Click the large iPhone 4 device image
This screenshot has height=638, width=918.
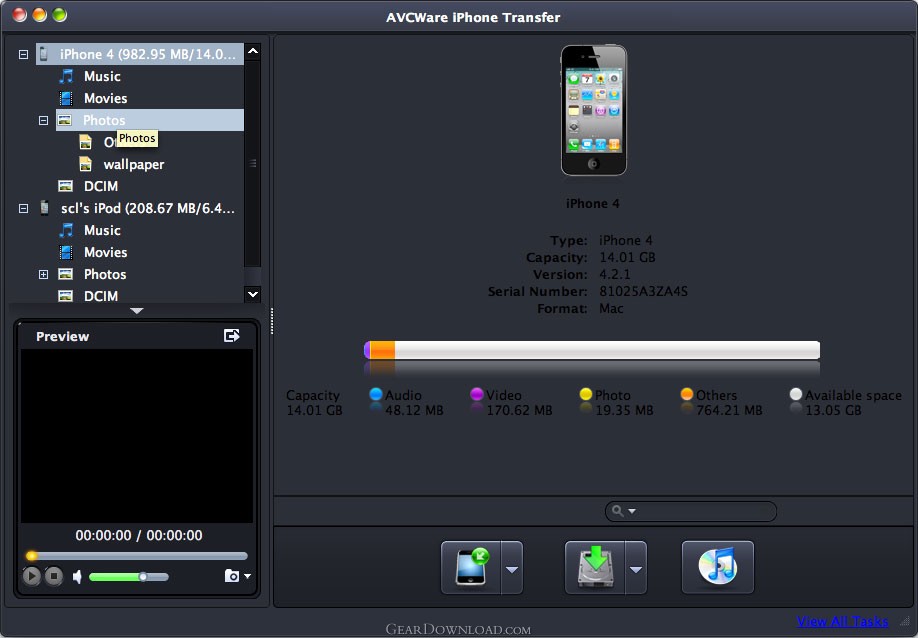(x=594, y=110)
